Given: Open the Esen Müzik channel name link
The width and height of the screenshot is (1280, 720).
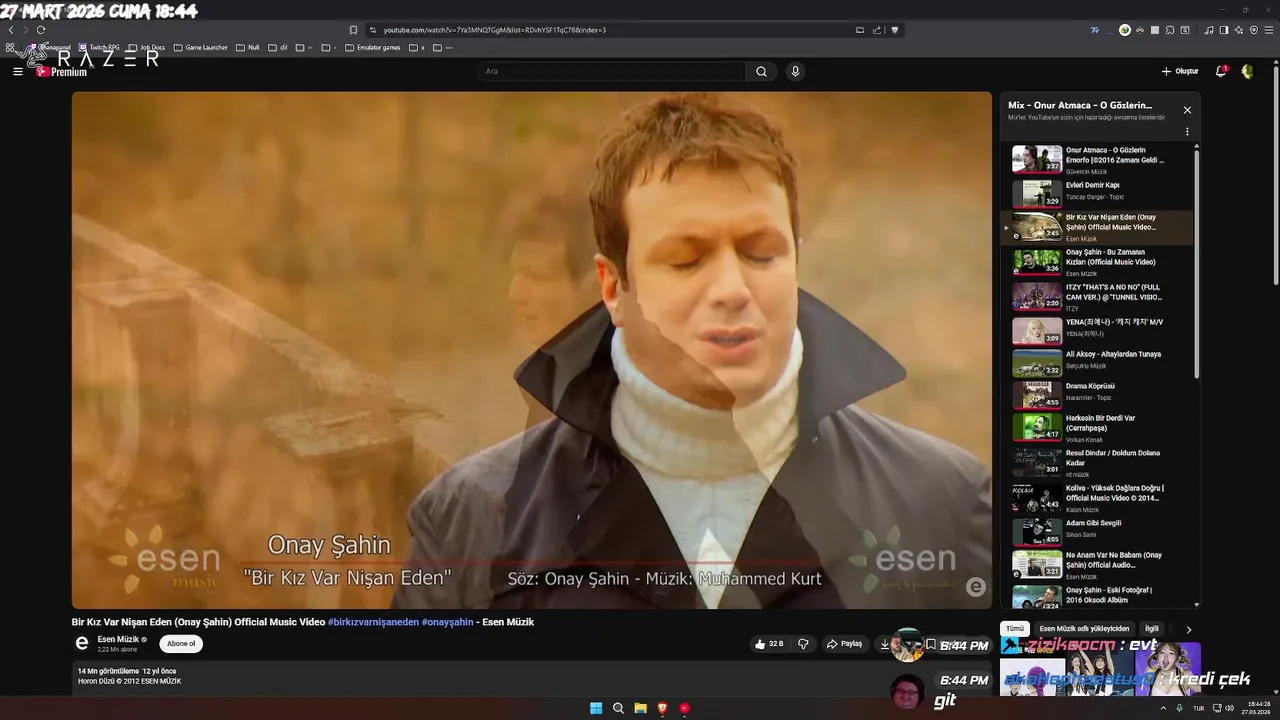Looking at the screenshot, I should [118, 639].
